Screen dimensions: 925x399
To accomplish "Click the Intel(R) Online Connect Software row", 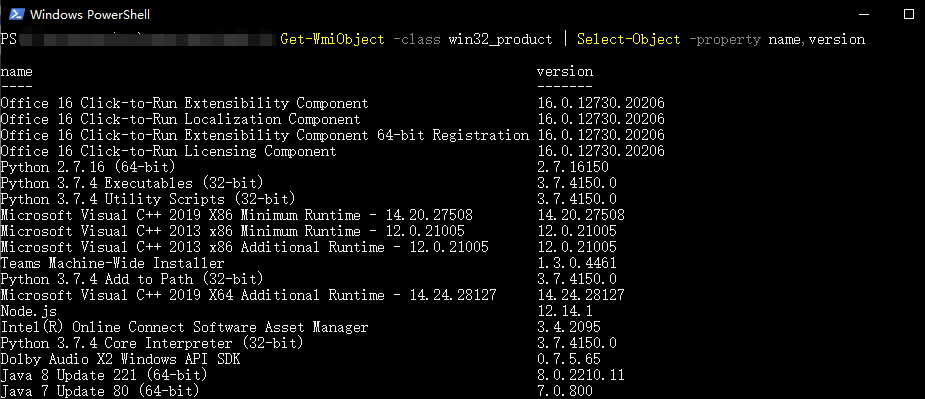I will 333,327.
